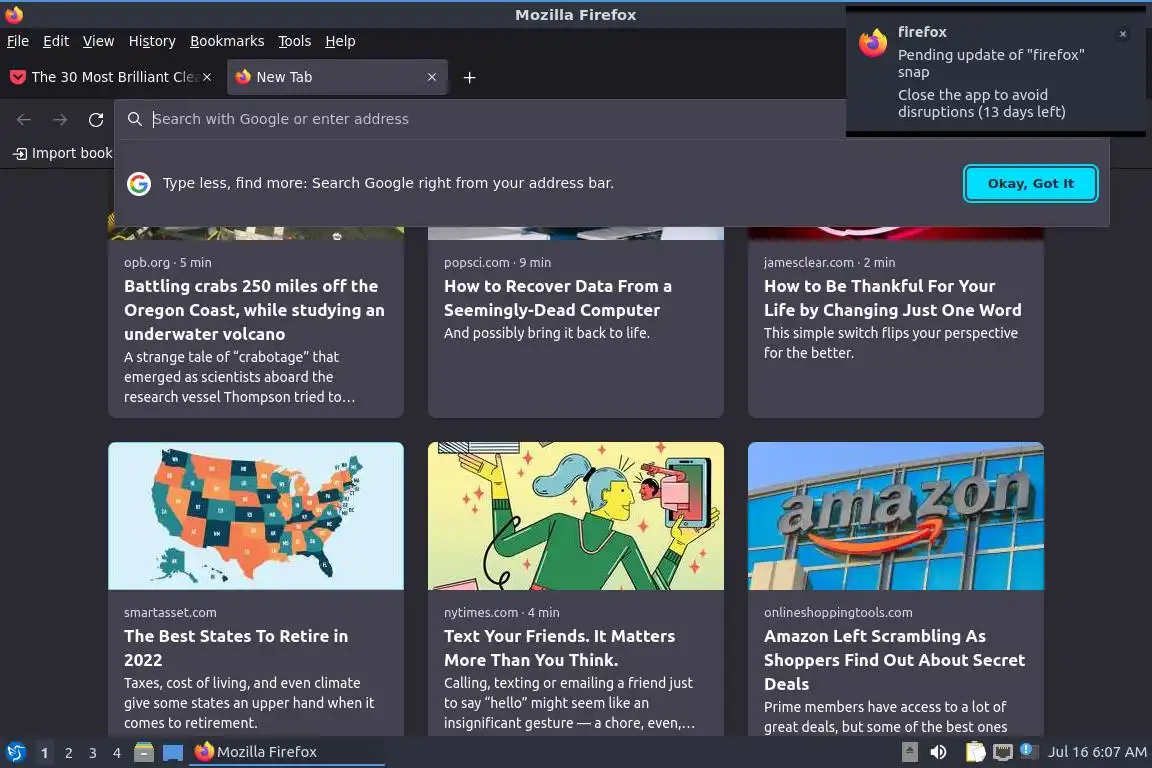Open the History menu
Screen dimensions: 1152x768
click(x=152, y=41)
